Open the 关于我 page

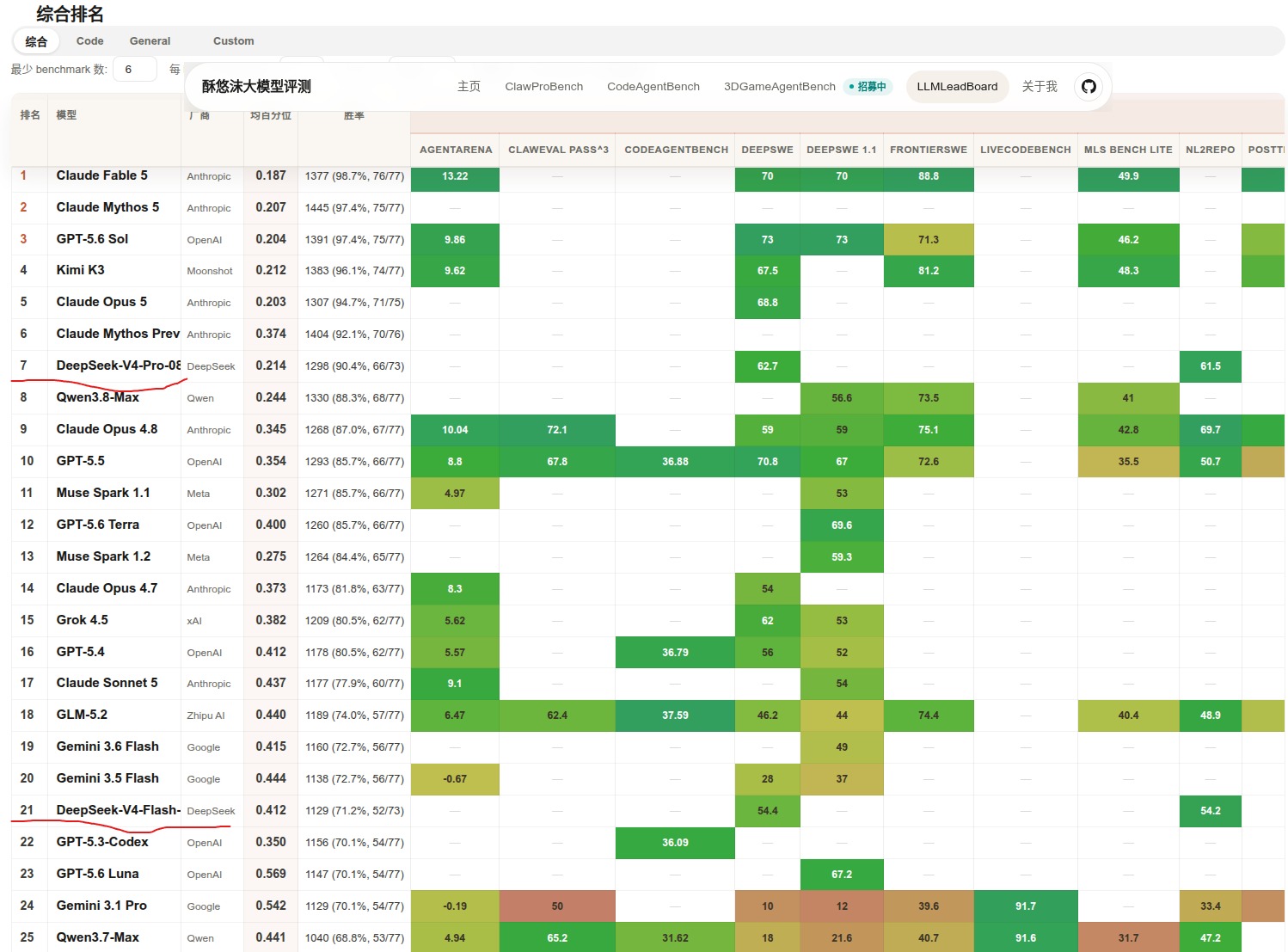click(1040, 87)
